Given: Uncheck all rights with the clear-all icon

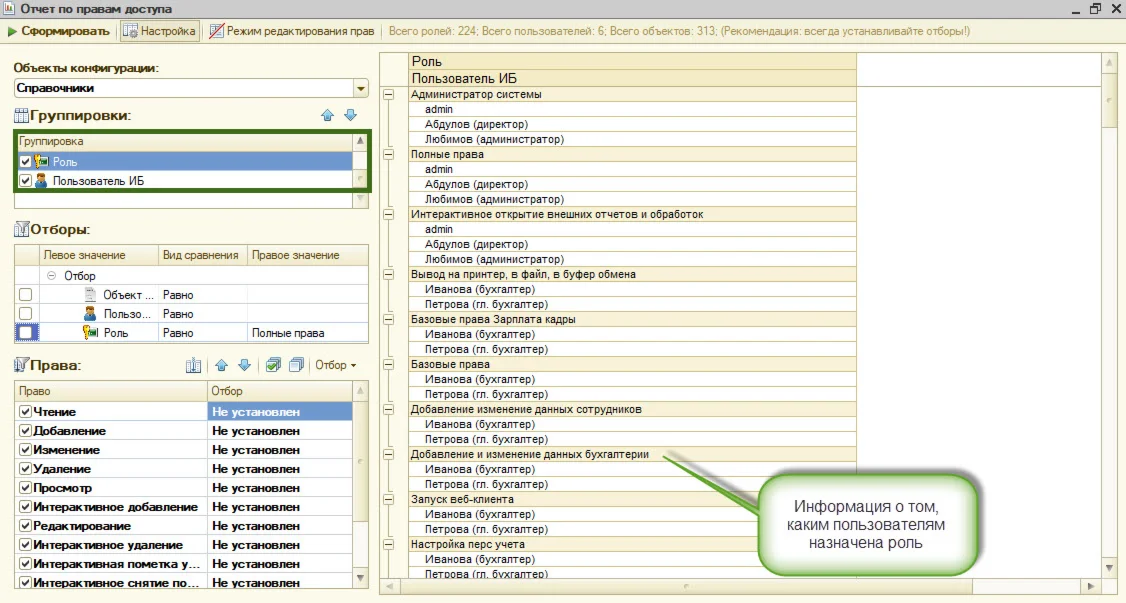Looking at the screenshot, I should tap(295, 366).
